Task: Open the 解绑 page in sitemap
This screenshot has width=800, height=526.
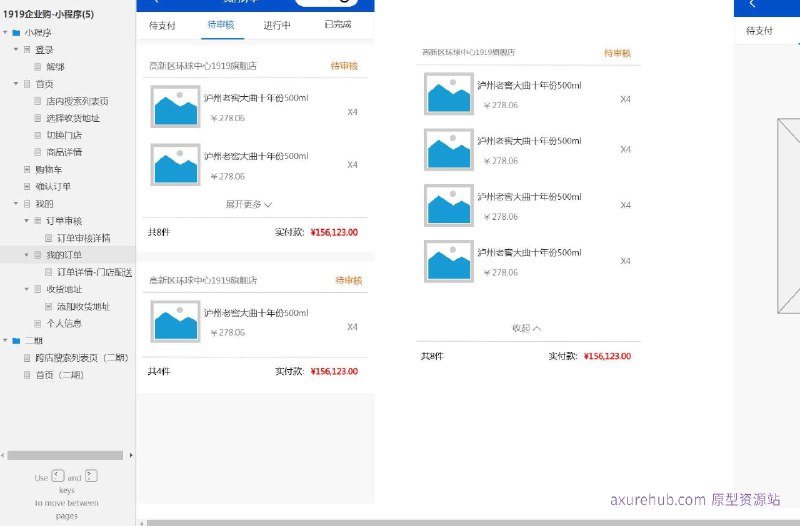Action: pyautogui.click(x=55, y=67)
